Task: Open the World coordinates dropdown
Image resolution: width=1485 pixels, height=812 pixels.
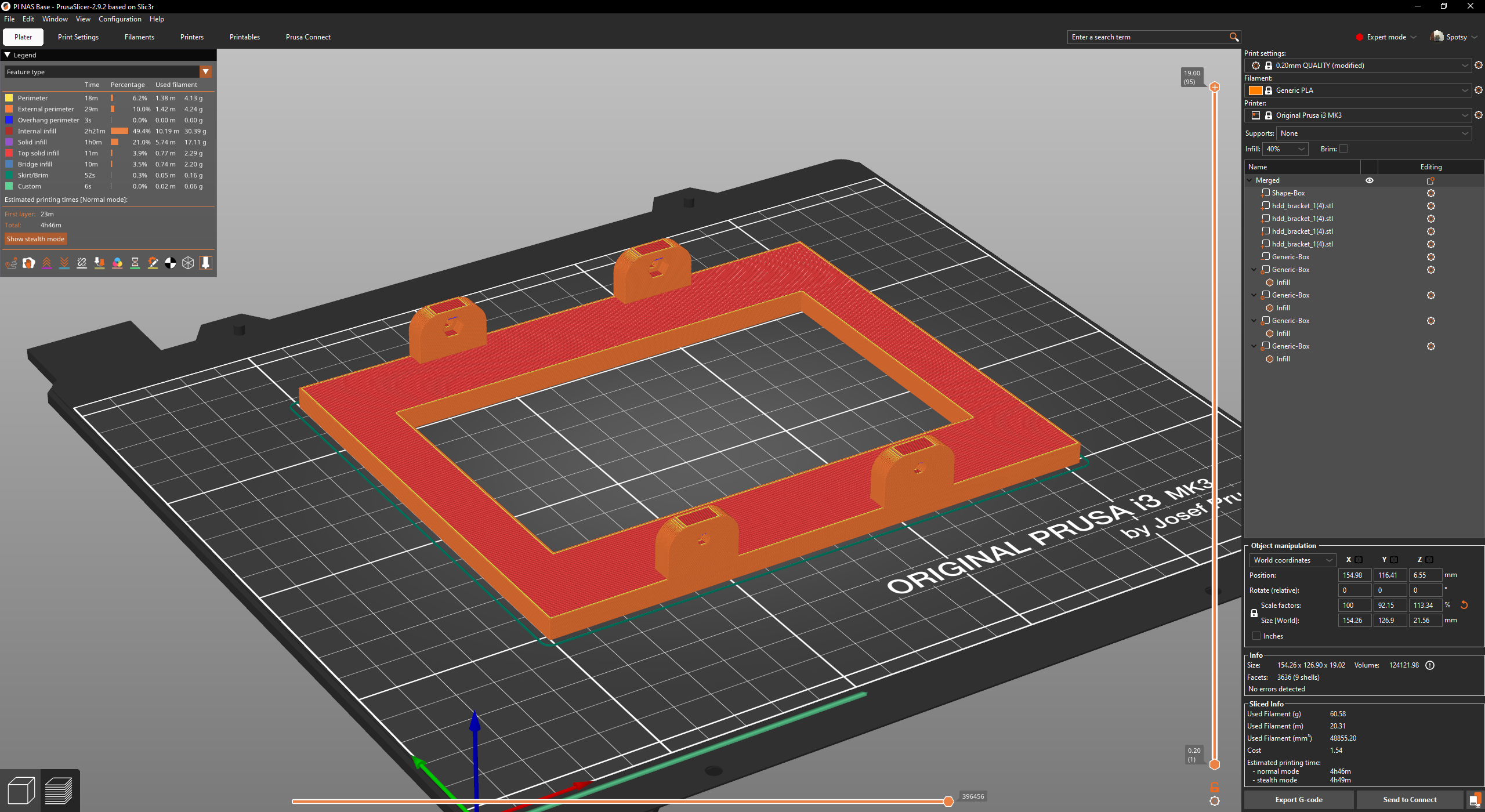Action: pyautogui.click(x=1292, y=560)
